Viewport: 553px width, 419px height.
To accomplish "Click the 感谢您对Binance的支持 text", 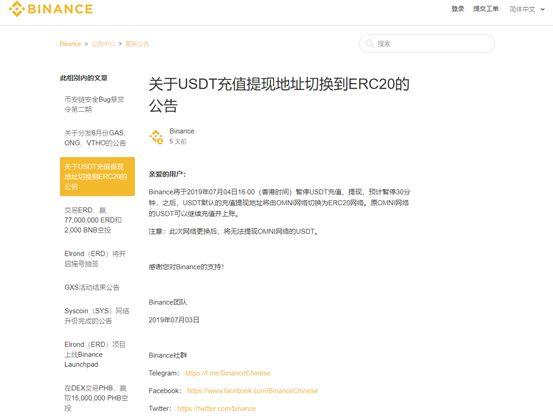I will [x=186, y=267].
